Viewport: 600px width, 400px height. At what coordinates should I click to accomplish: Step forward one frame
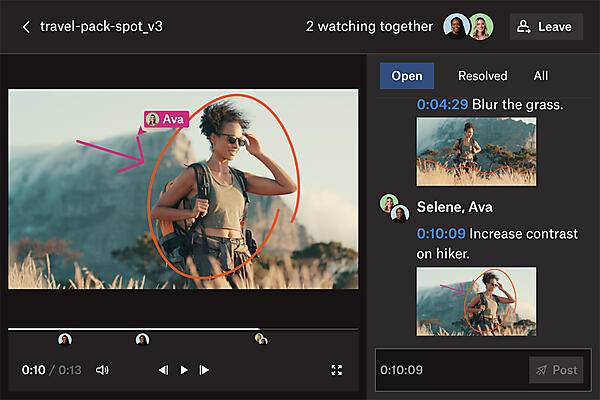coord(204,370)
